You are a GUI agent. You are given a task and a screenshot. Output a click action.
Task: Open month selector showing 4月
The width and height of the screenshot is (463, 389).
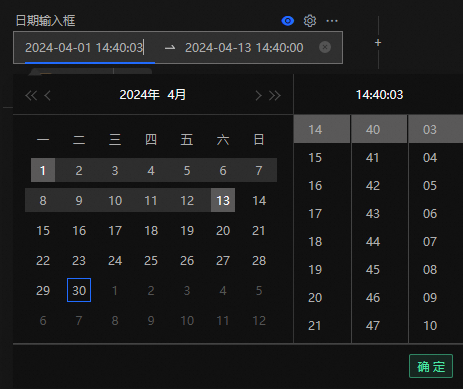point(176,95)
